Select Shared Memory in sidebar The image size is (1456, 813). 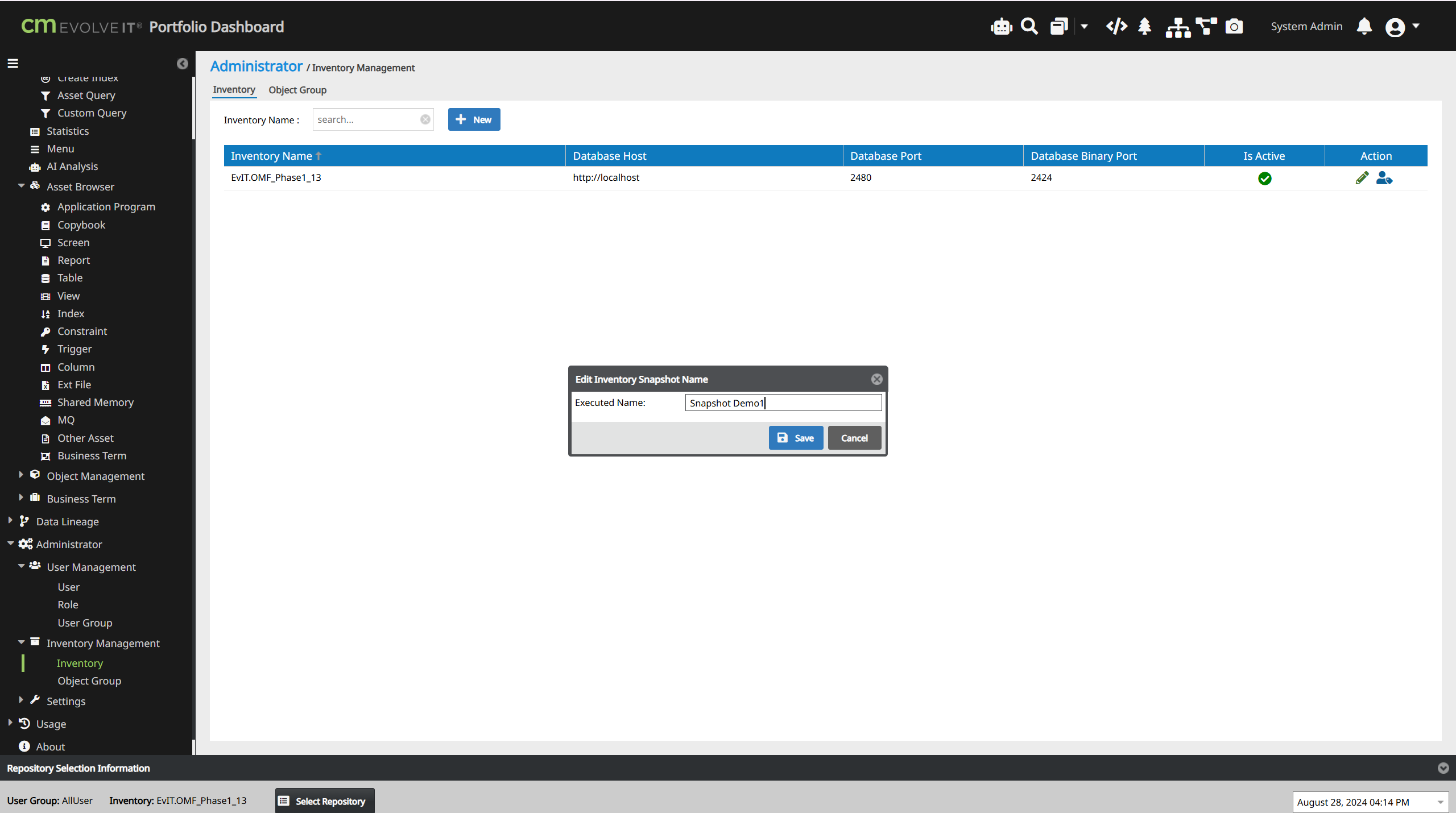pos(95,403)
